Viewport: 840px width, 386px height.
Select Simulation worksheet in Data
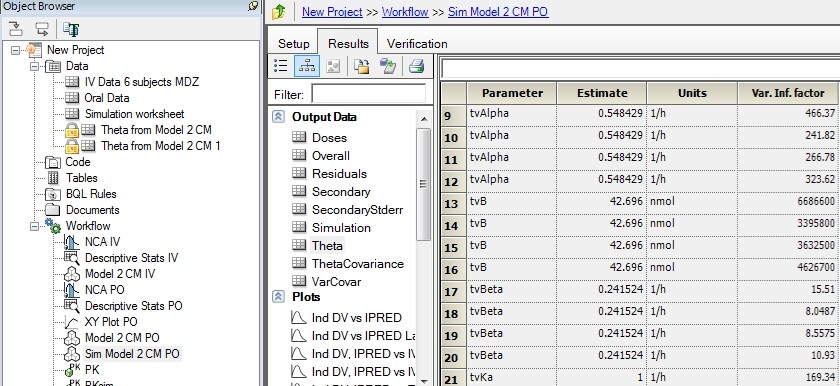point(134,114)
